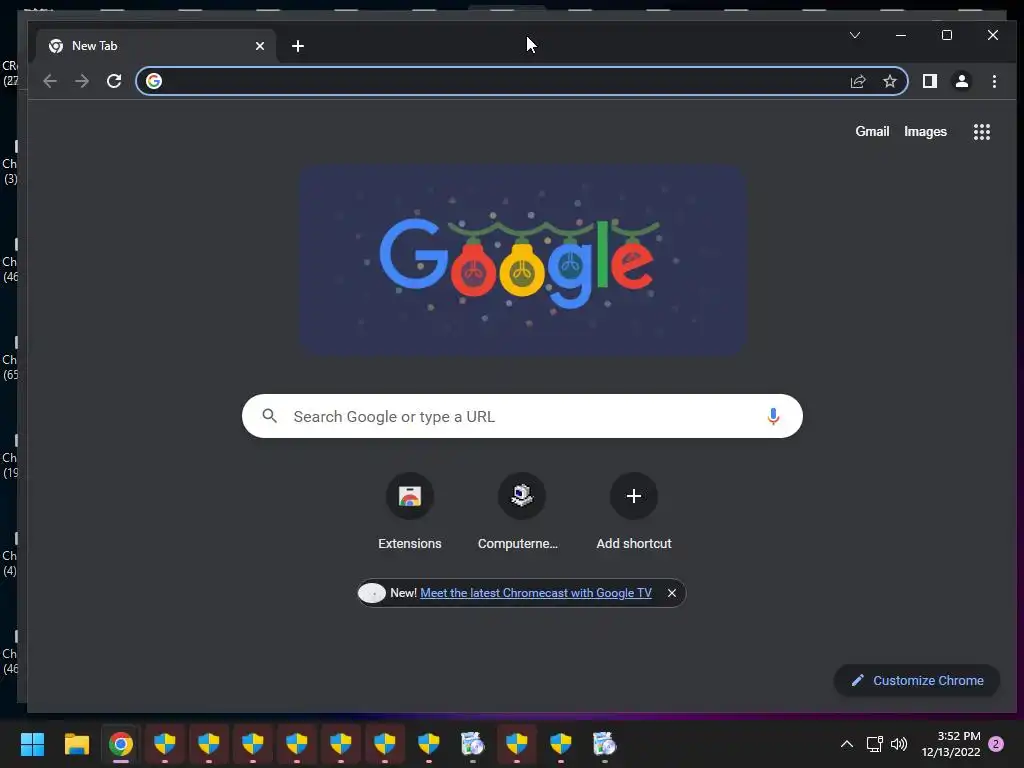Reload the current page

tap(114, 81)
